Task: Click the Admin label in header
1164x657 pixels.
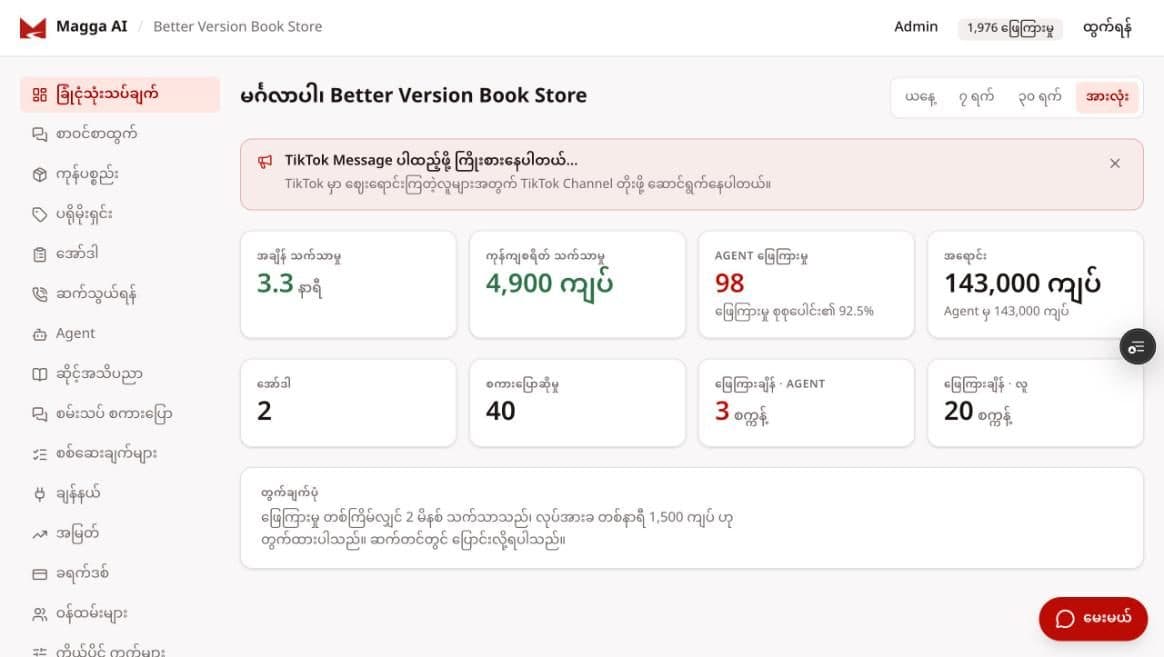Action: click(915, 27)
